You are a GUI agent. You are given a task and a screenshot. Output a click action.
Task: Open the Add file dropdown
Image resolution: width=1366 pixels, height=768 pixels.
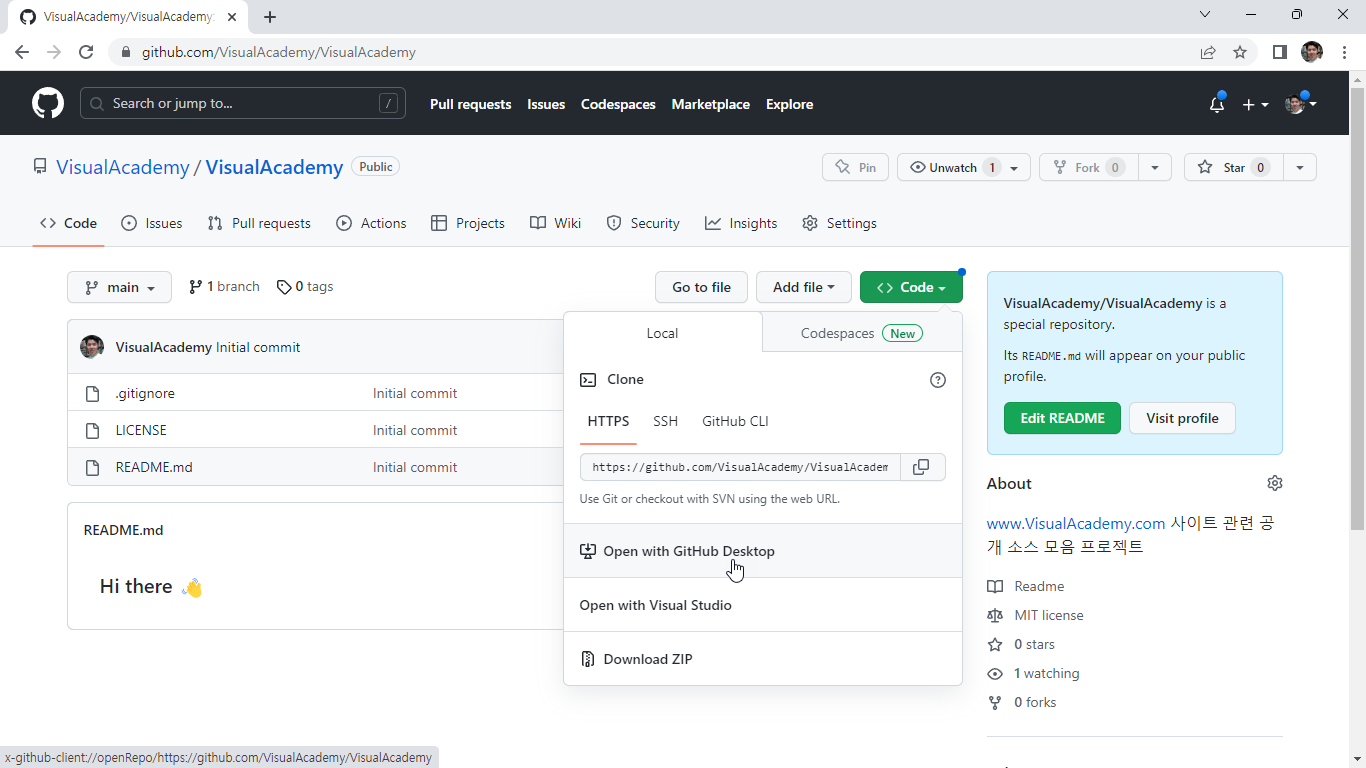coord(803,287)
